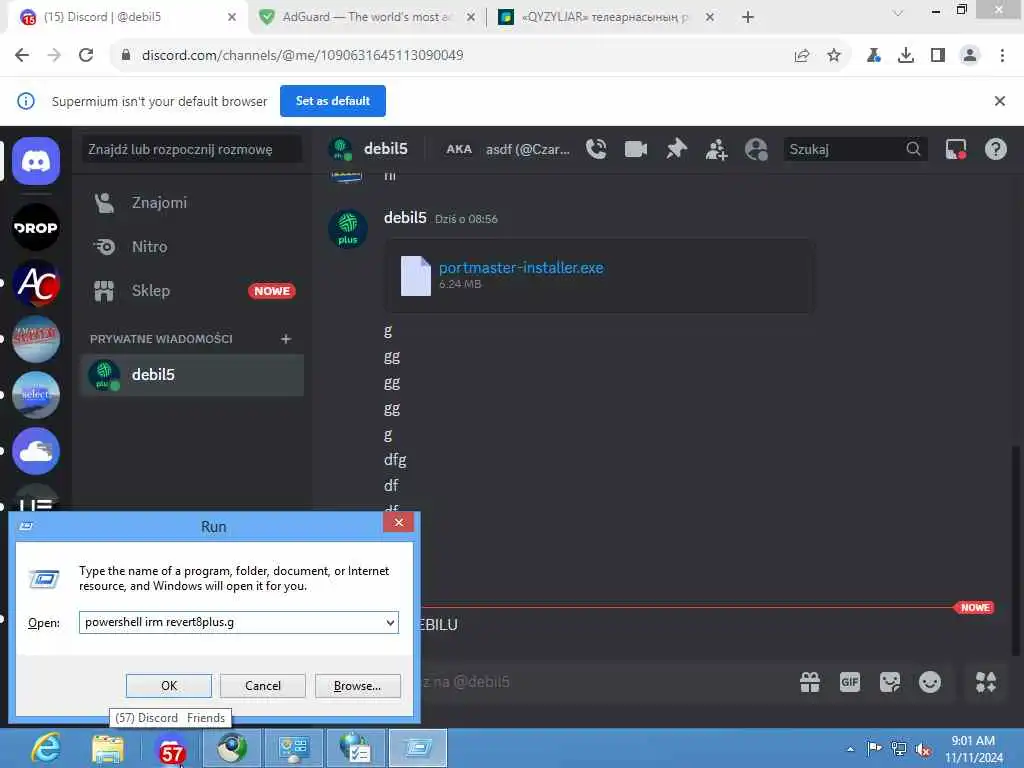Open the apps launcher icon
Screen dimensions: 1024x768
click(x=985, y=682)
